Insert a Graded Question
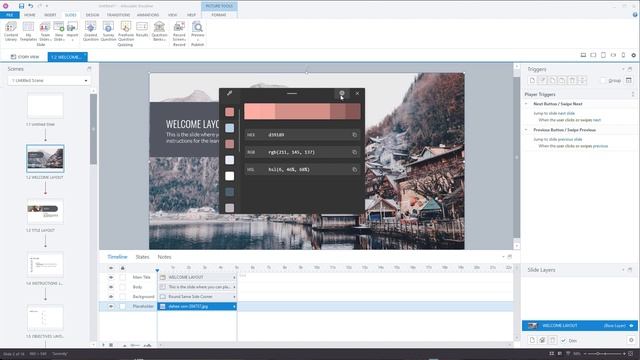This screenshot has height=360, width=640. pyautogui.click(x=91, y=31)
